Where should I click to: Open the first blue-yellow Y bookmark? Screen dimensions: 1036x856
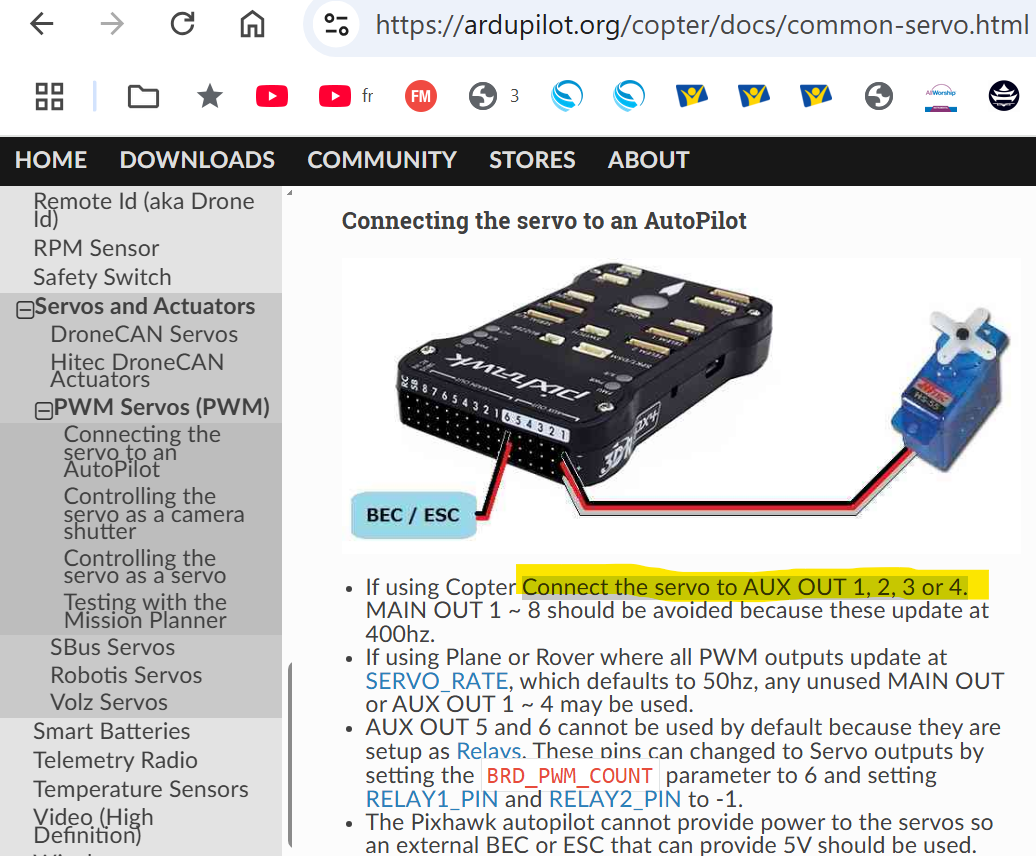(x=692, y=96)
